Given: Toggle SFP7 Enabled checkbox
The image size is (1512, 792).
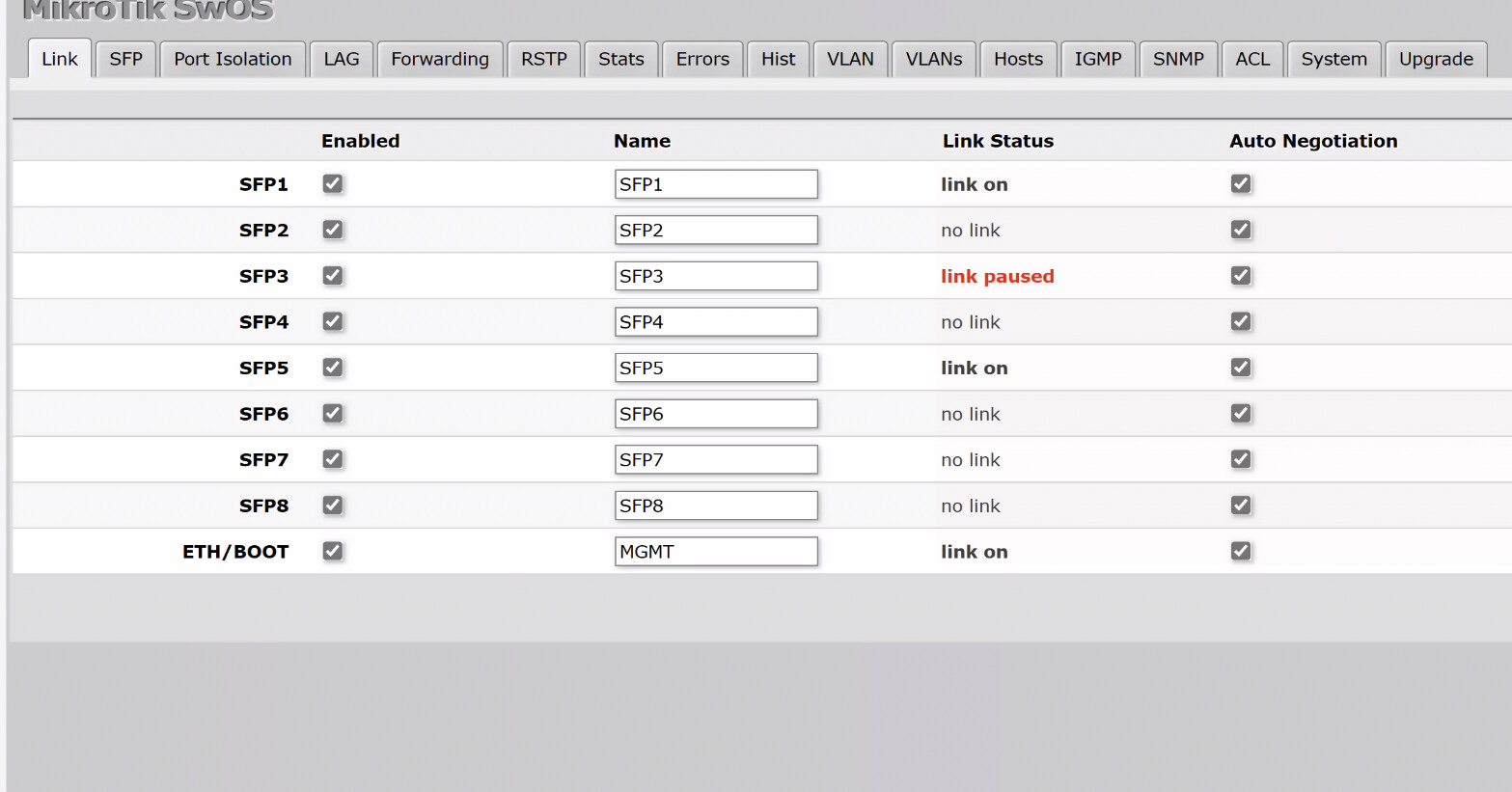Looking at the screenshot, I should click(333, 459).
